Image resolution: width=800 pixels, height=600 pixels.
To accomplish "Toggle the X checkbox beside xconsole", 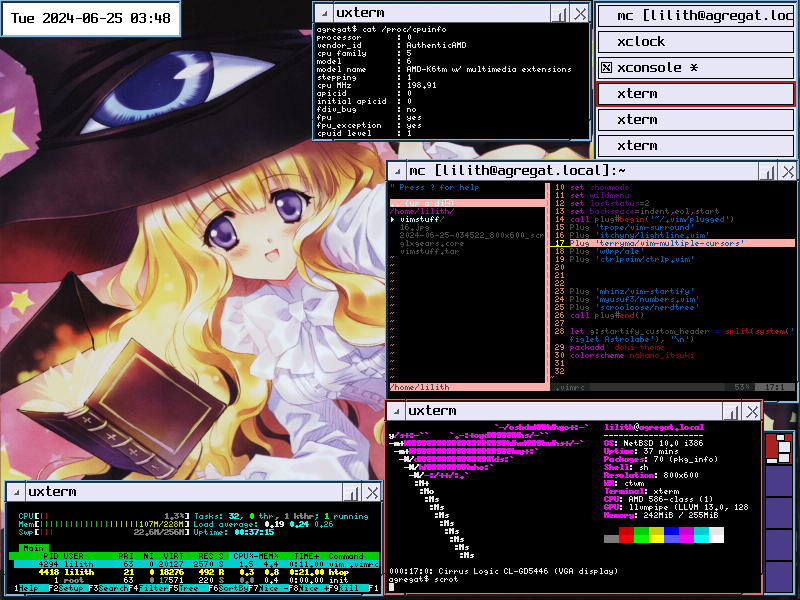I will point(607,68).
